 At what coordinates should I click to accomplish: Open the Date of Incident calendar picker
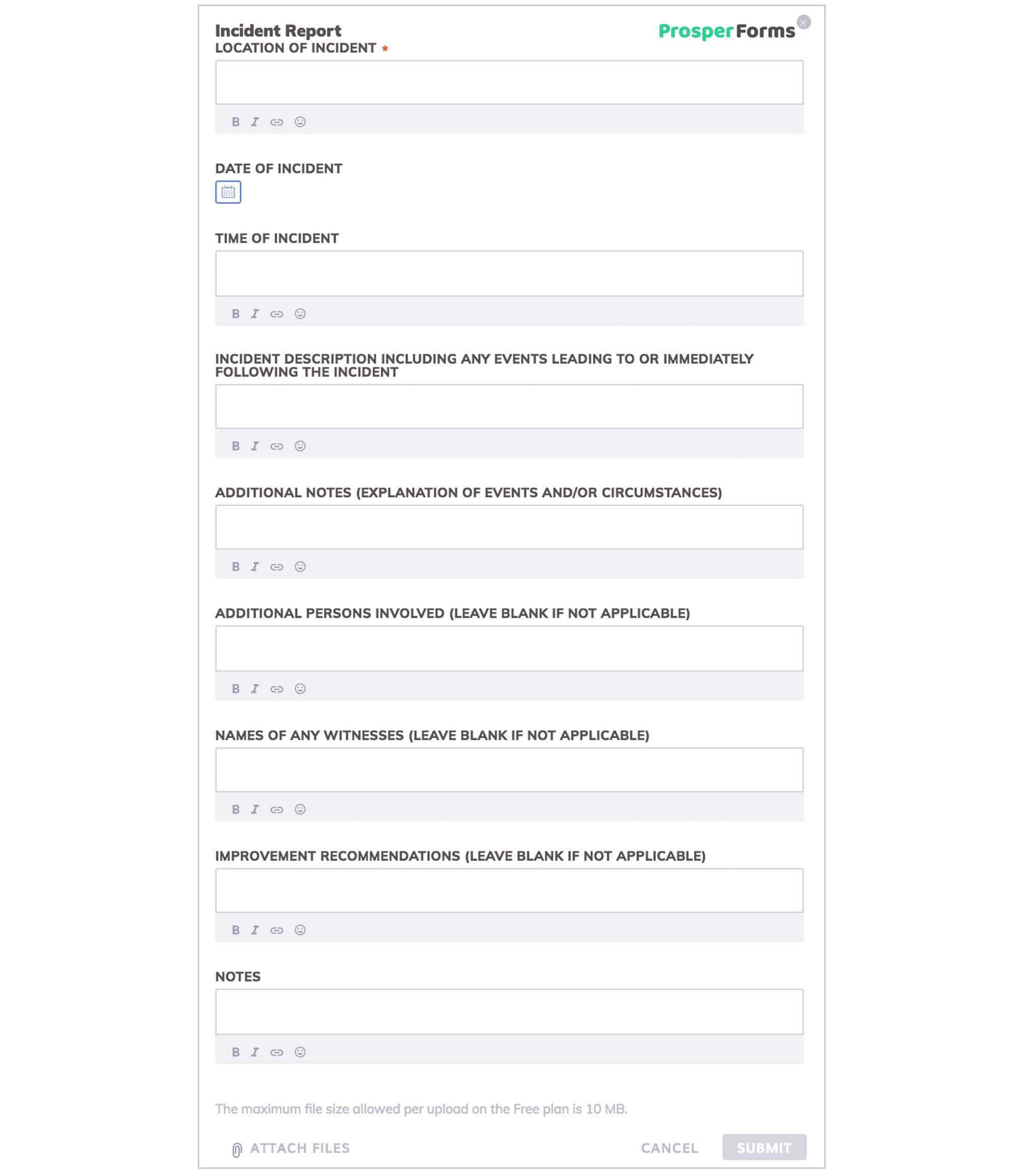[x=228, y=191]
